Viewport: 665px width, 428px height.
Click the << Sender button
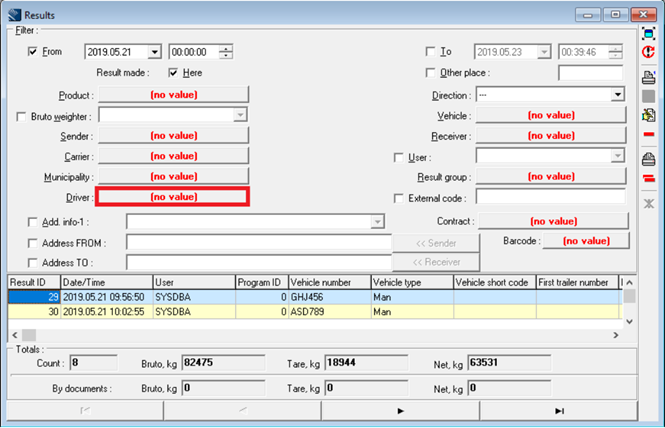[x=436, y=243]
